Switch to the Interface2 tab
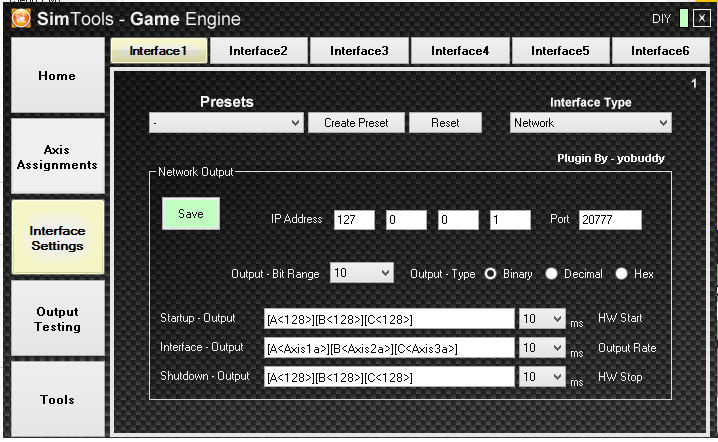The width and height of the screenshot is (718, 442). 258,51
